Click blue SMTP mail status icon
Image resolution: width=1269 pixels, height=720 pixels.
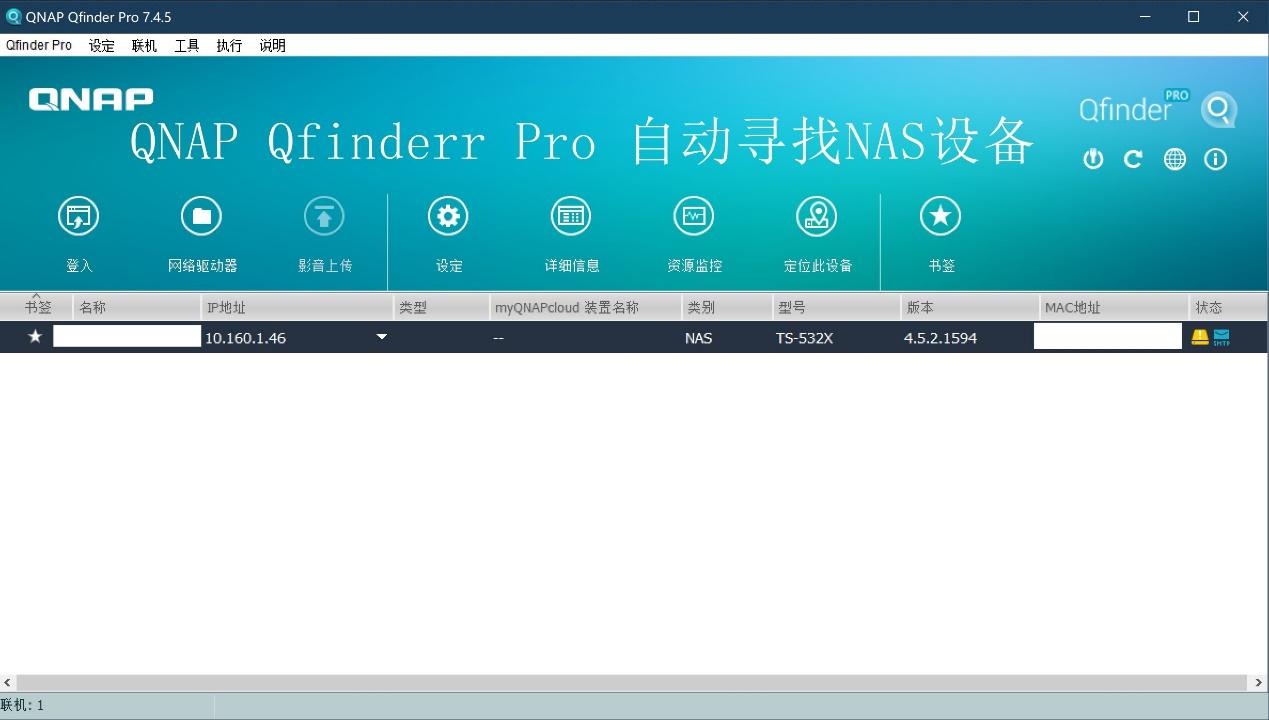[1221, 337]
